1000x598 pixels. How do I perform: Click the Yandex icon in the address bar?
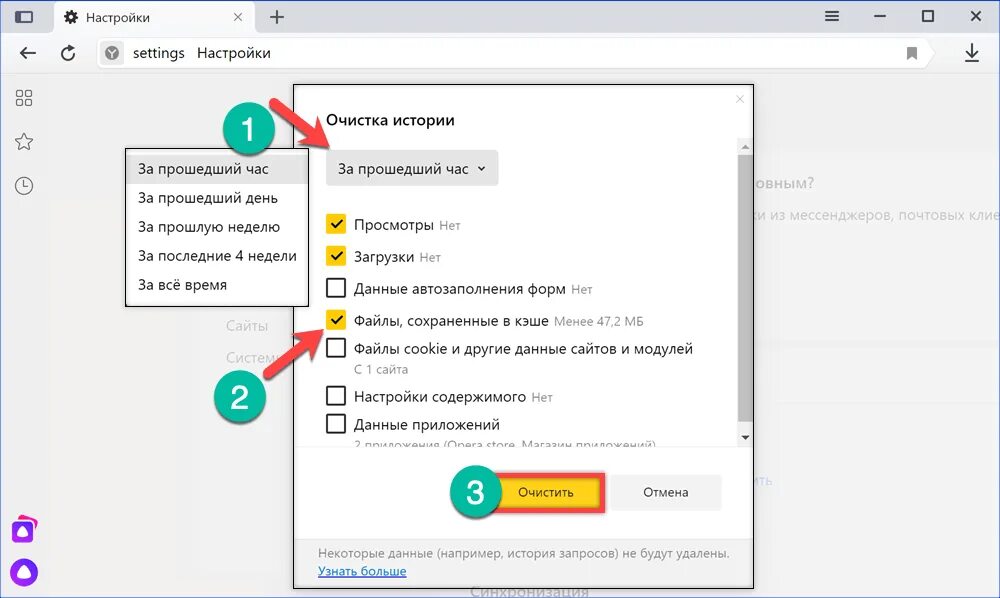coord(112,53)
